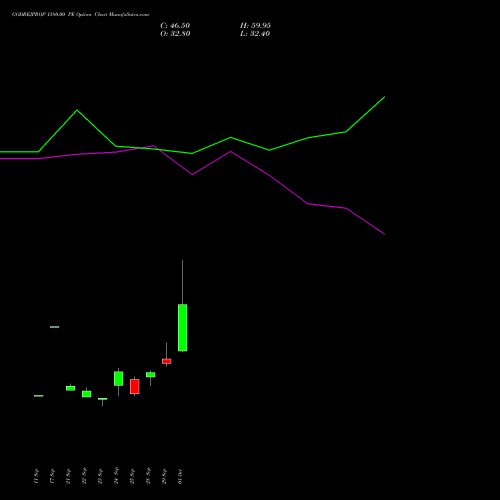The image size is (500, 500).
Task: Select the 01 Oct date label
Action: click(x=180, y=476)
